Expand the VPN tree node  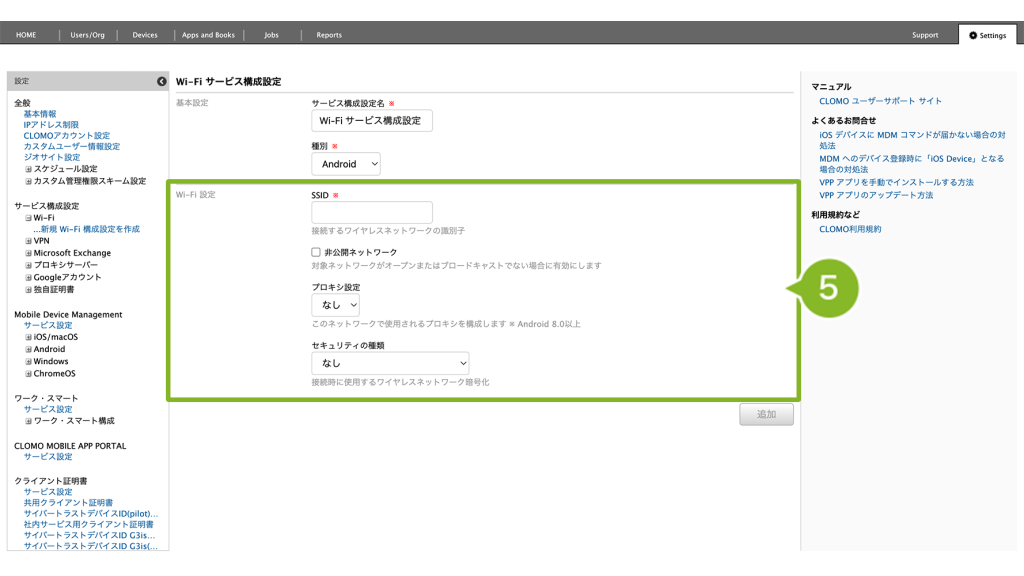[29, 241]
